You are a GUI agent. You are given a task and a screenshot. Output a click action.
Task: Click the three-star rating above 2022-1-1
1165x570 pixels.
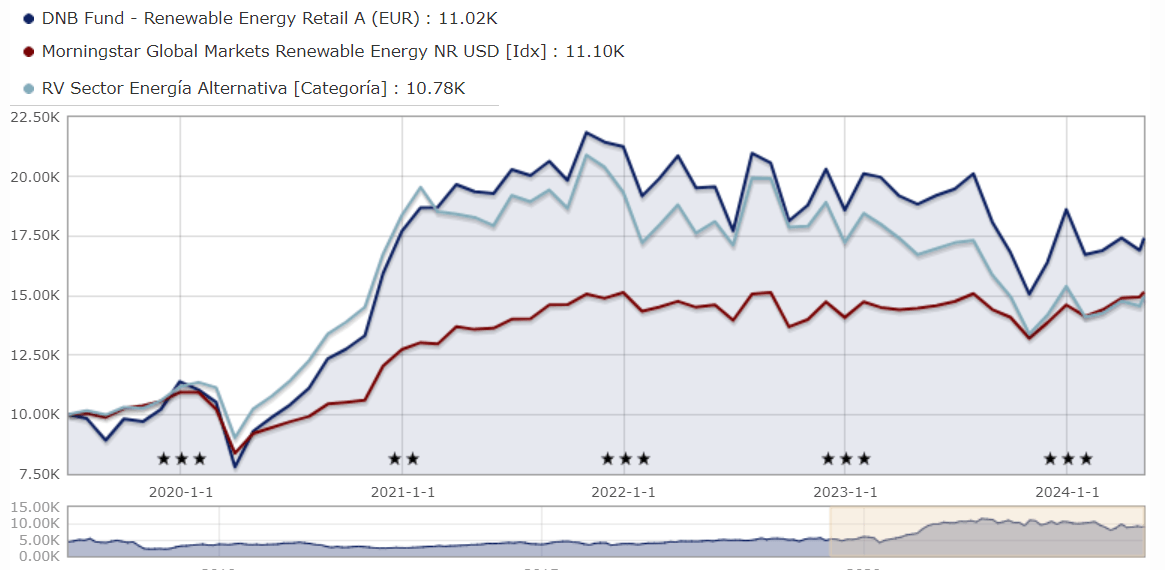626,459
